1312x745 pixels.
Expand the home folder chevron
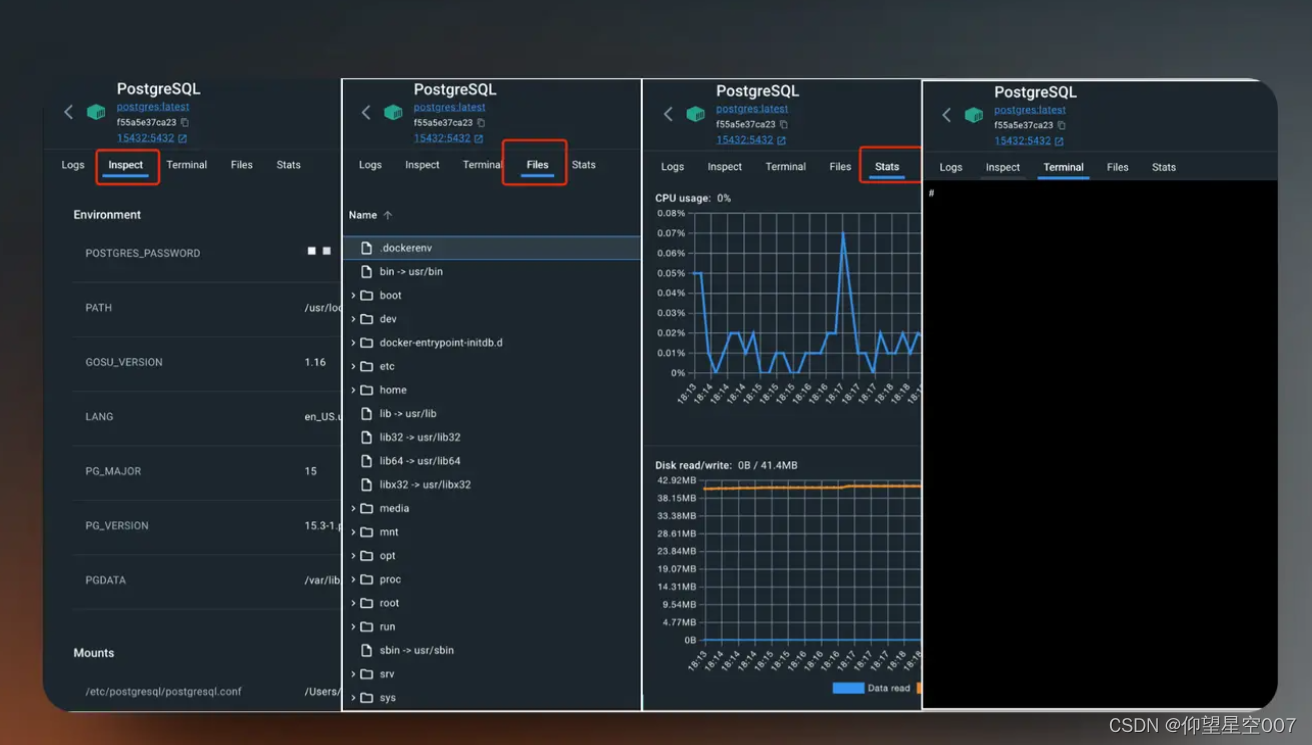click(x=353, y=390)
